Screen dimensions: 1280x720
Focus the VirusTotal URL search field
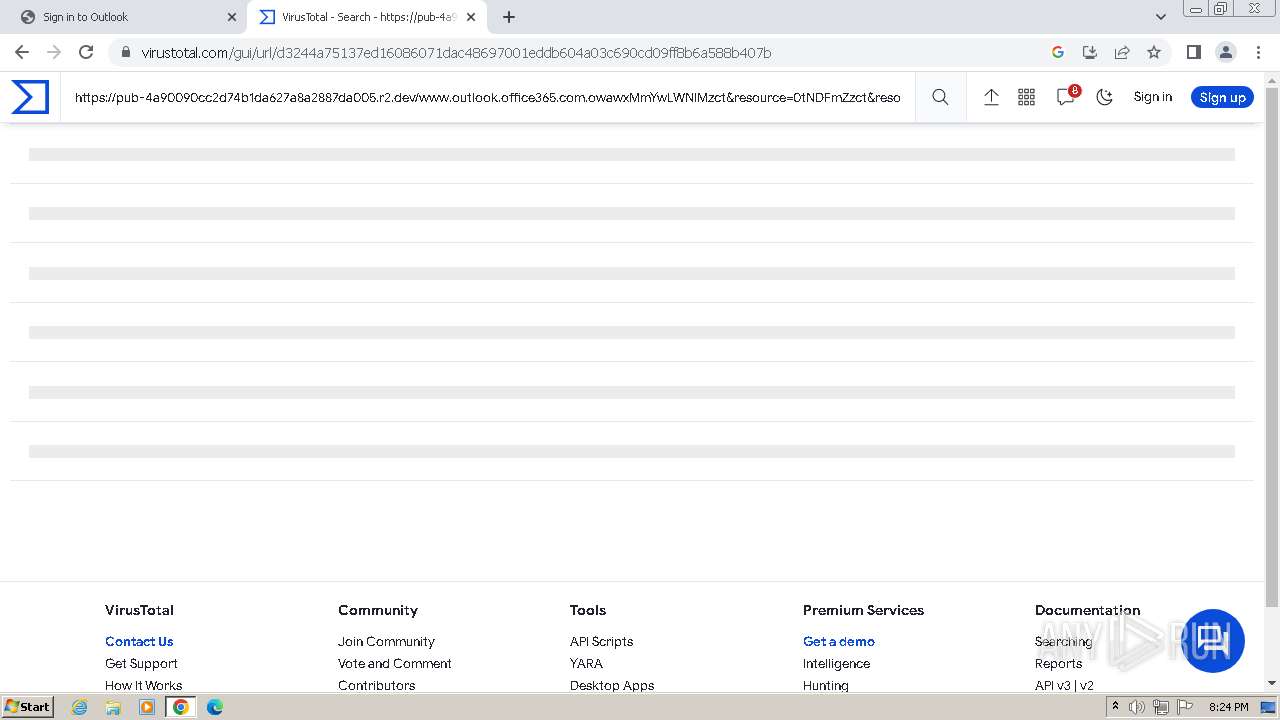(x=488, y=97)
